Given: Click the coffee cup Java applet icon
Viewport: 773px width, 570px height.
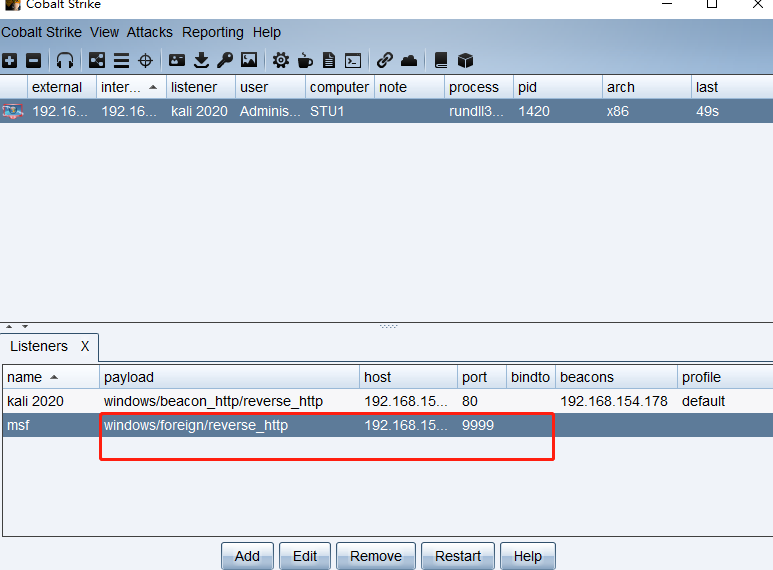Looking at the screenshot, I should [x=305, y=61].
